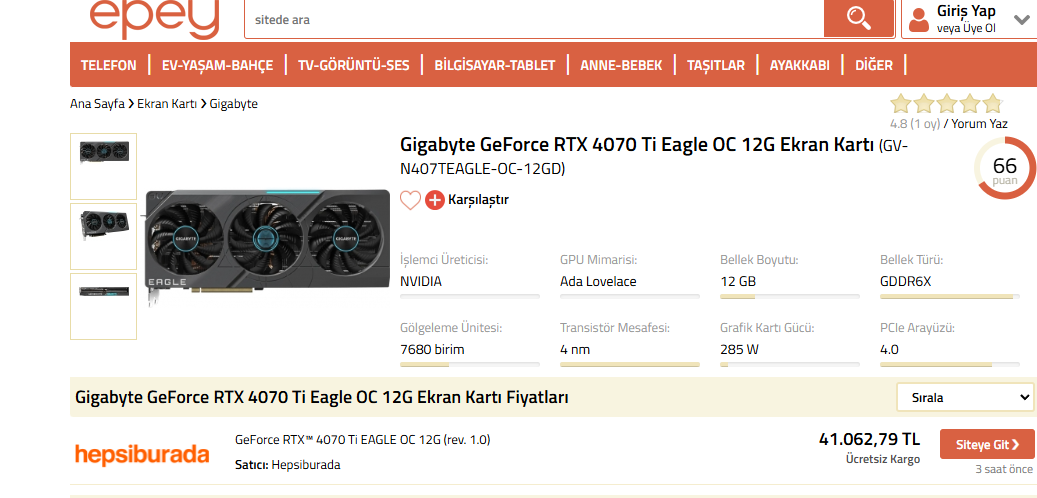Click the Bellek Boyutu rating bar
This screenshot has height=498, width=1037.
790,296
